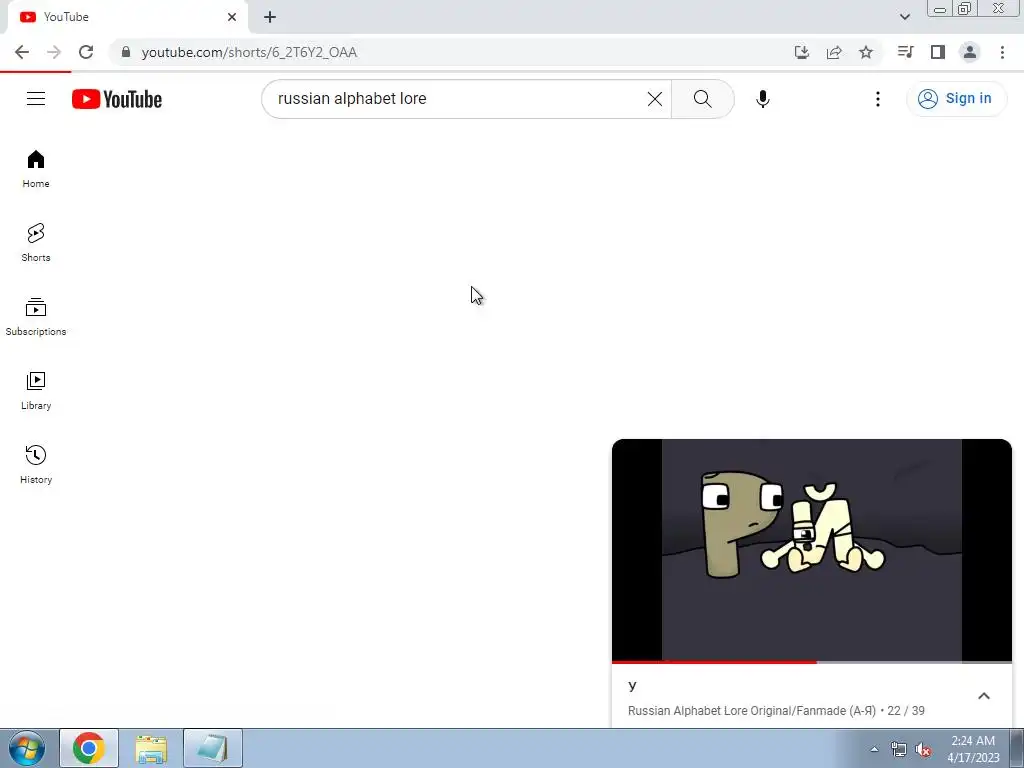The width and height of the screenshot is (1024, 768).
Task: Start voice search with microphone icon
Action: 762,99
